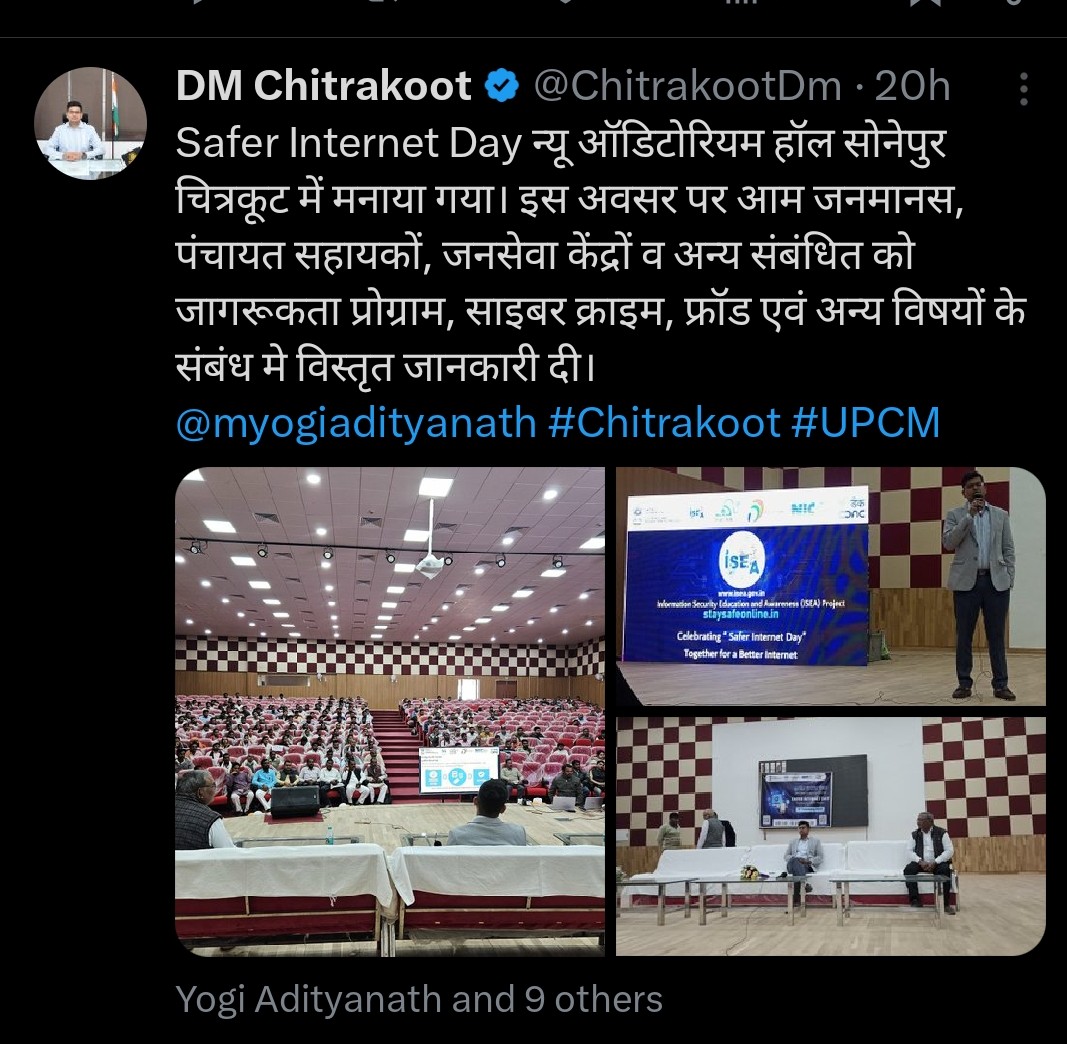Image resolution: width=1067 pixels, height=1044 pixels.
Task: Open the DM Chitrakoot display name
Action: (323, 86)
